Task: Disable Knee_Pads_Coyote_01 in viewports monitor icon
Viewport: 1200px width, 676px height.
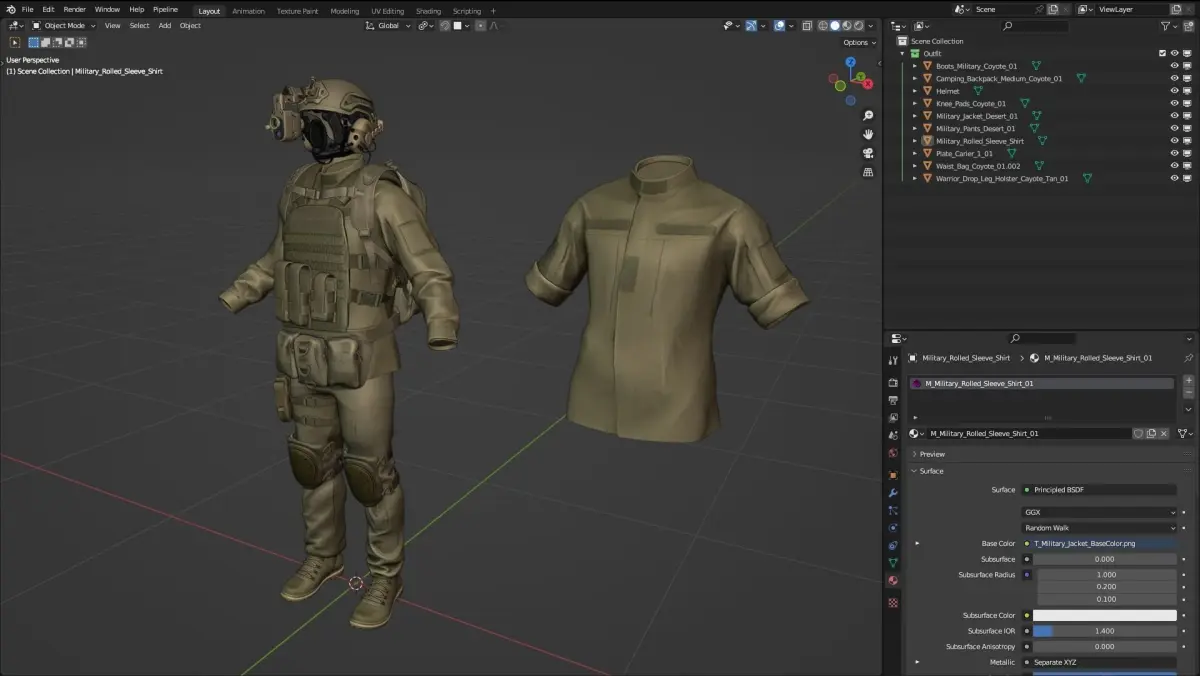Action: (x=1188, y=104)
